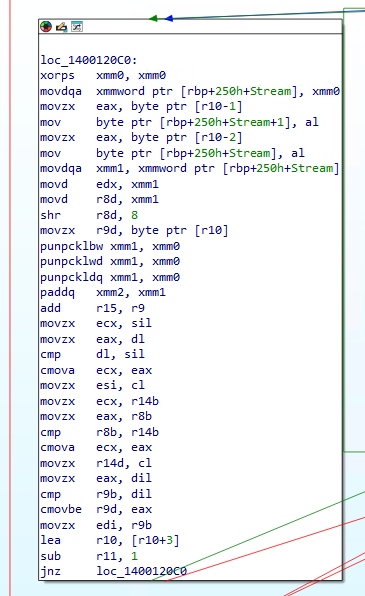This screenshot has width=365, height=596.
Task: Click the punpckldq xmm1, xmm0 line
Action: click(110, 277)
